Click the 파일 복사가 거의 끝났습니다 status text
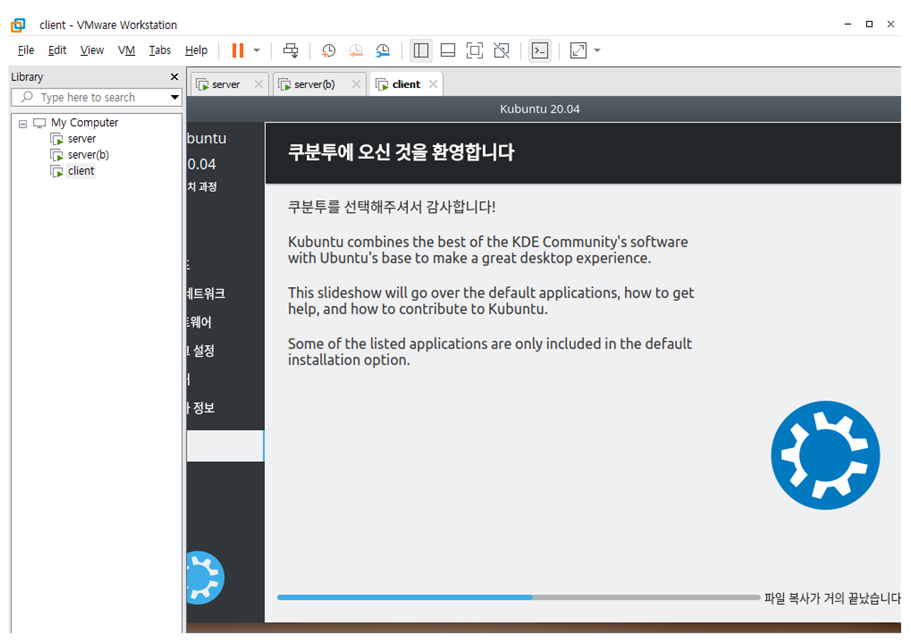The height and width of the screenshot is (640, 911). pos(832,598)
